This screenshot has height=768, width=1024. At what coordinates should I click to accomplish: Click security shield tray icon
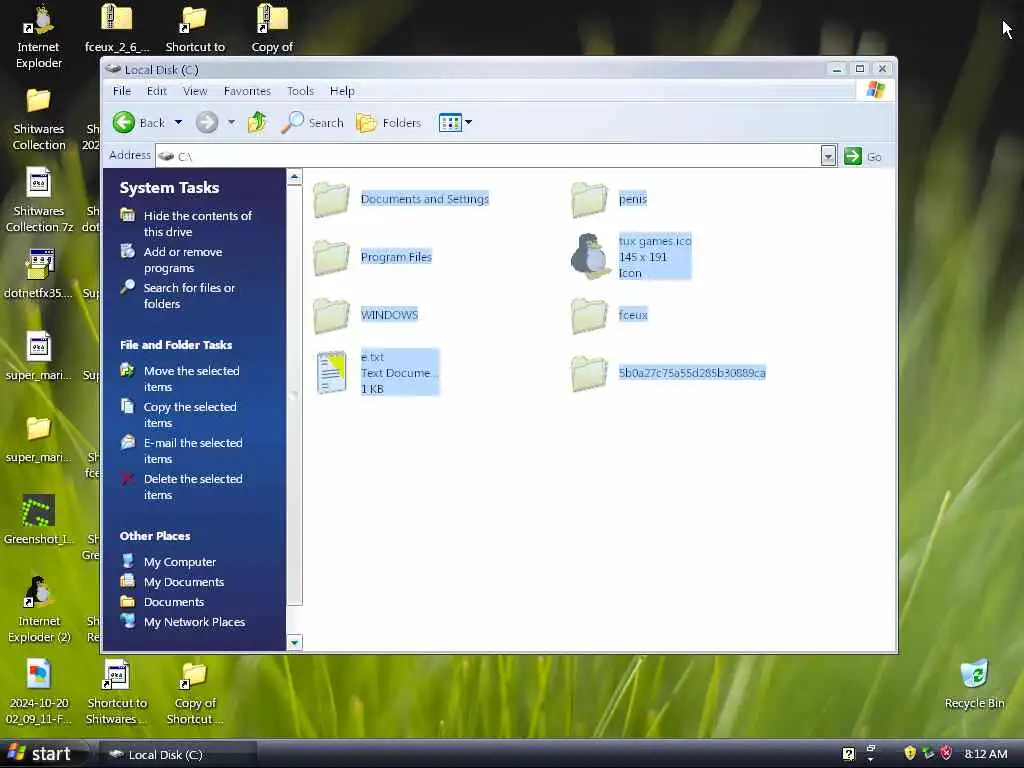910,754
